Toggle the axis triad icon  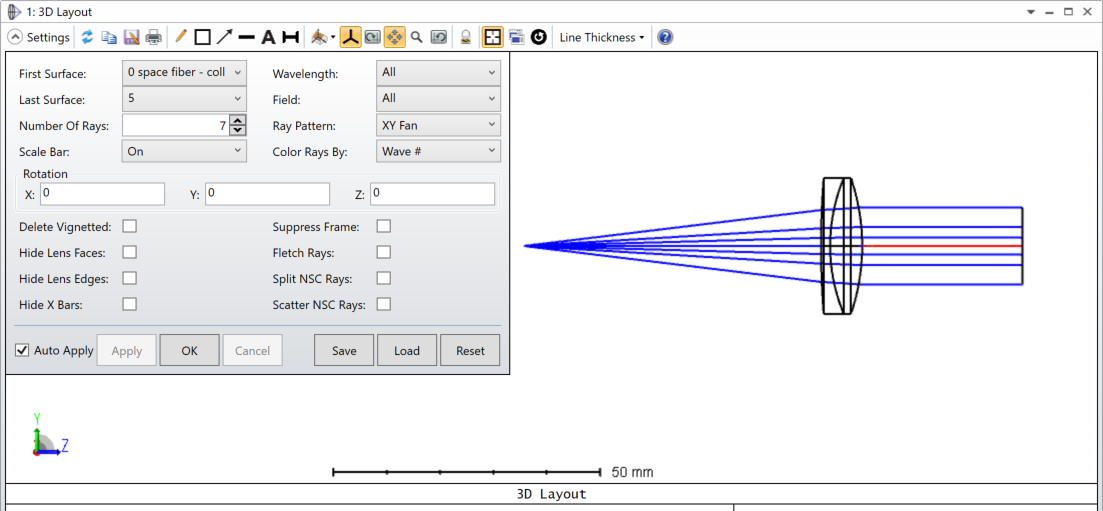(x=350, y=37)
